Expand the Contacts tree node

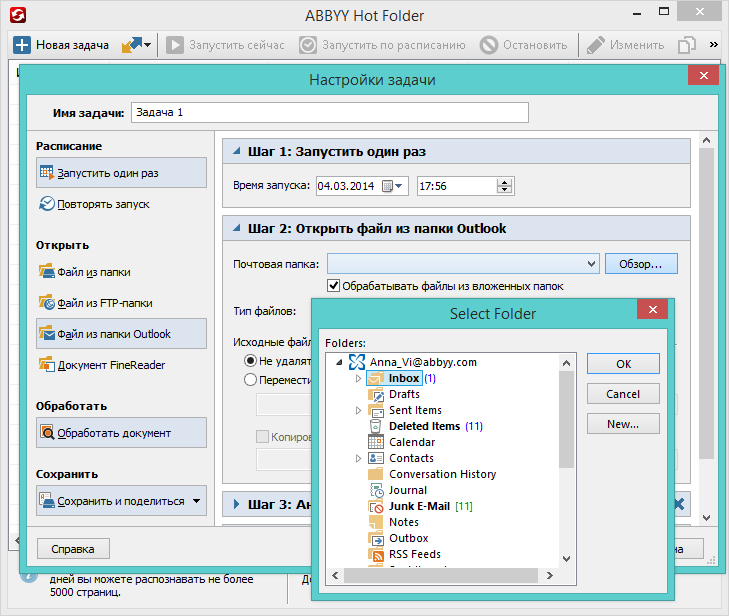358,458
